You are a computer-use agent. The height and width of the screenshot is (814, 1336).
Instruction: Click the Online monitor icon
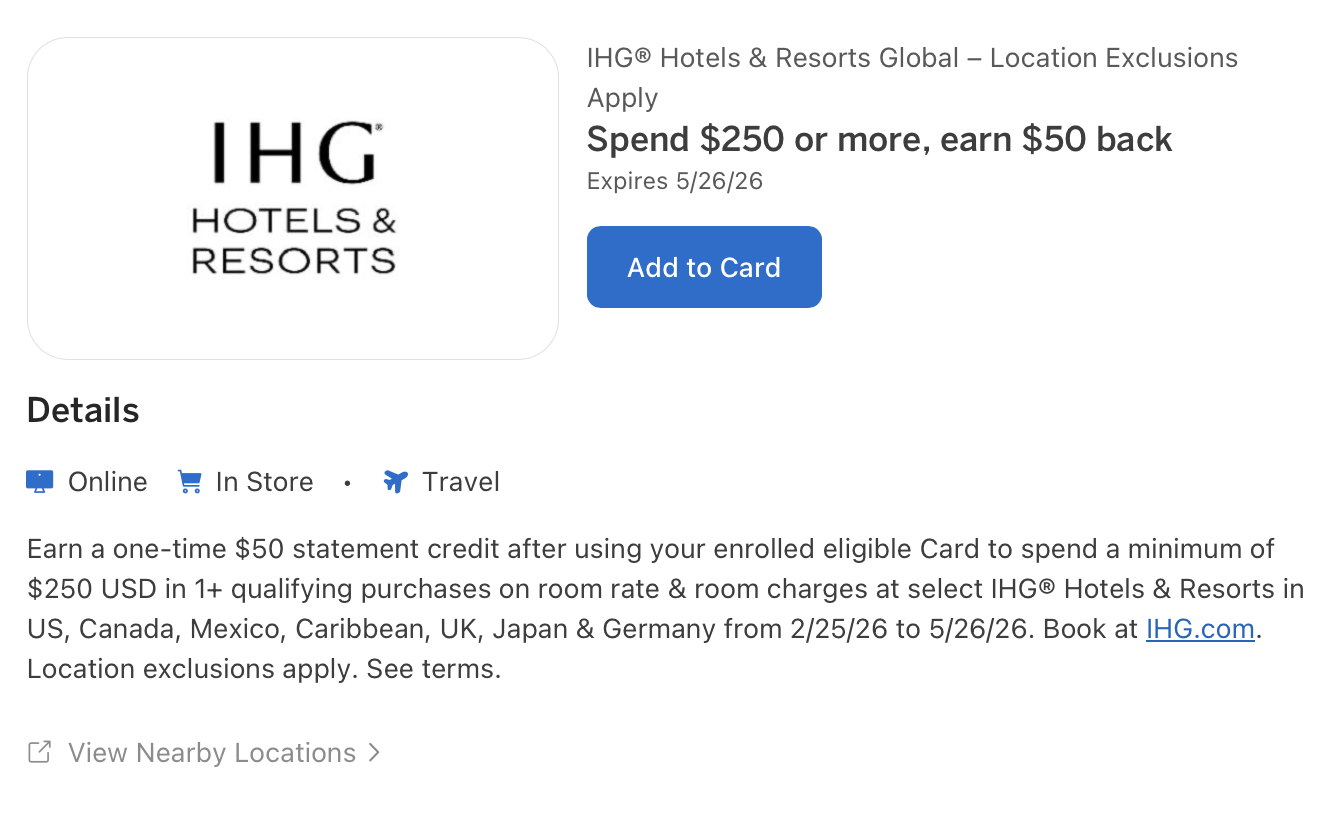tap(38, 481)
